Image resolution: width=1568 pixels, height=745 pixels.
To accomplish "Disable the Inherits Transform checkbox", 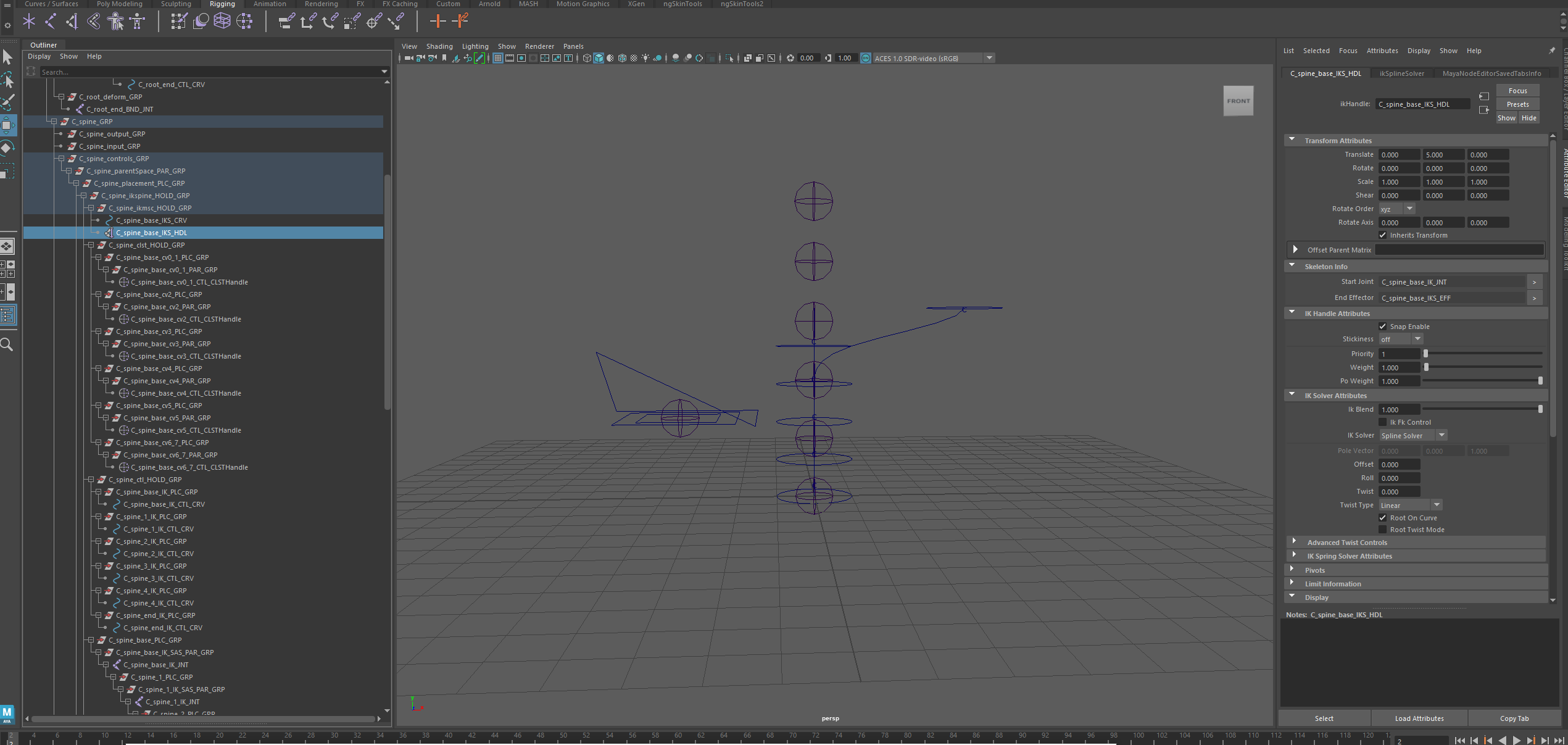I will point(1383,235).
